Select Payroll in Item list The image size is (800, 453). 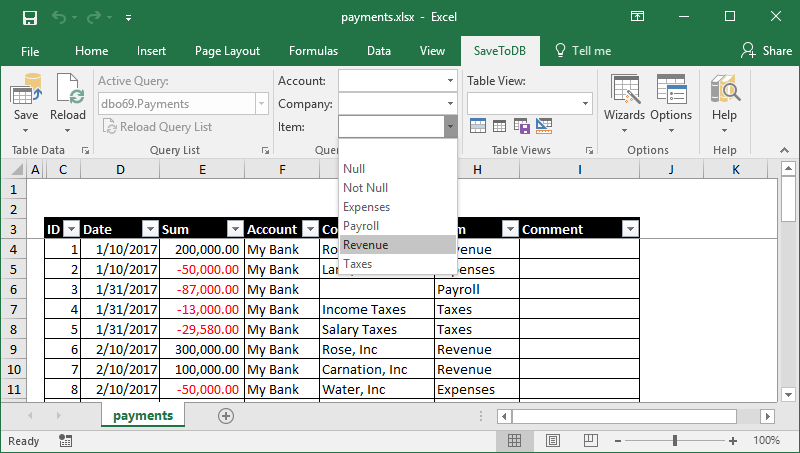(397, 225)
